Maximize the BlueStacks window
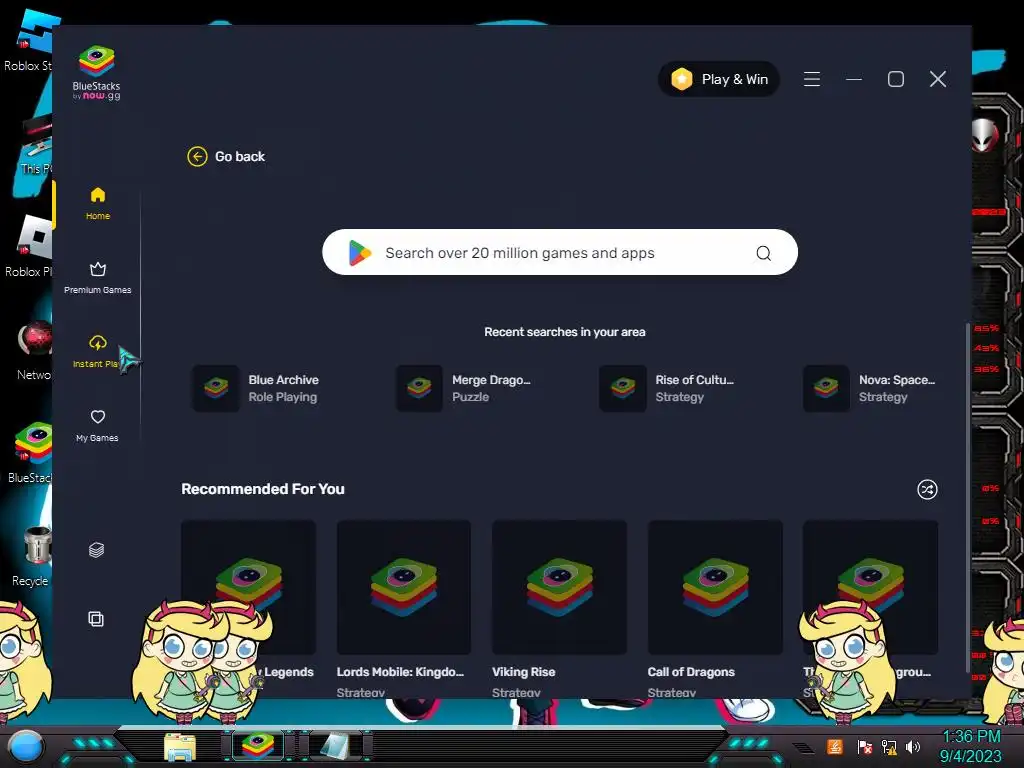 (x=896, y=79)
